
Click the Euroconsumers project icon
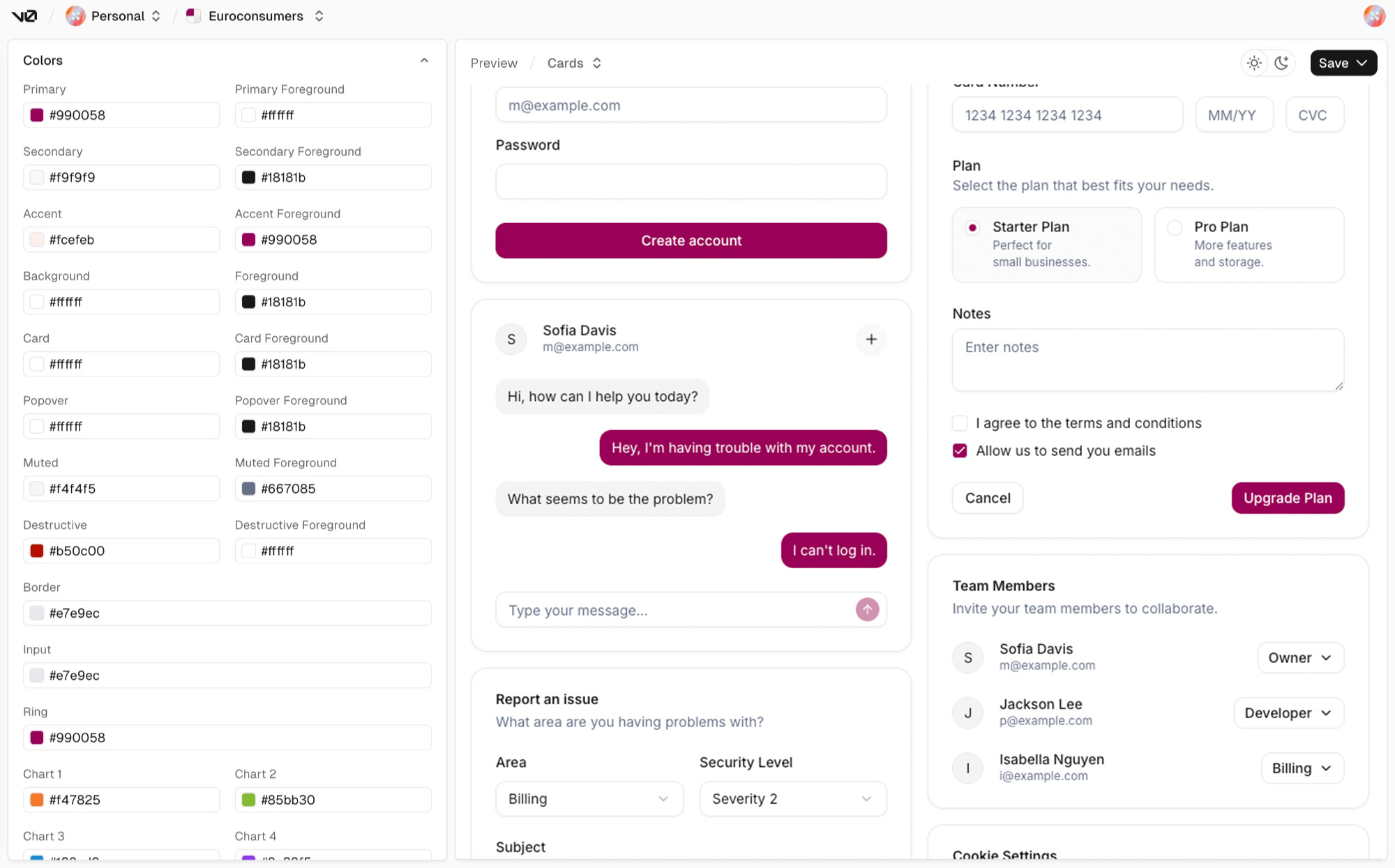pos(193,16)
